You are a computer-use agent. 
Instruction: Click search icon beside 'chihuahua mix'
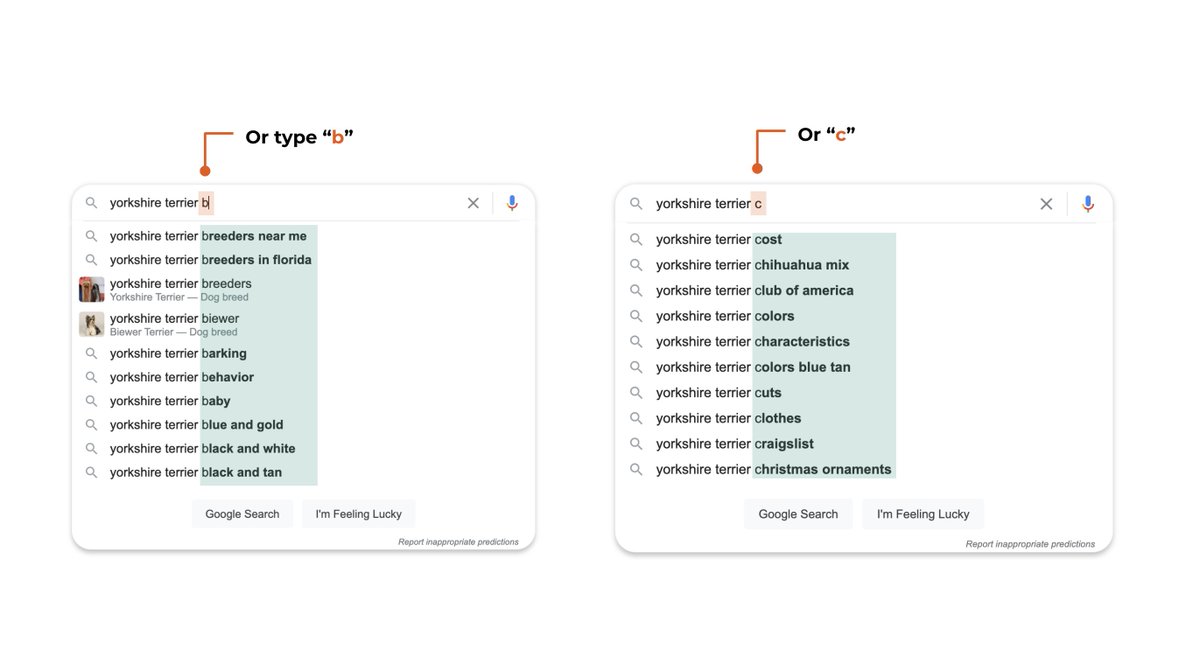point(636,265)
